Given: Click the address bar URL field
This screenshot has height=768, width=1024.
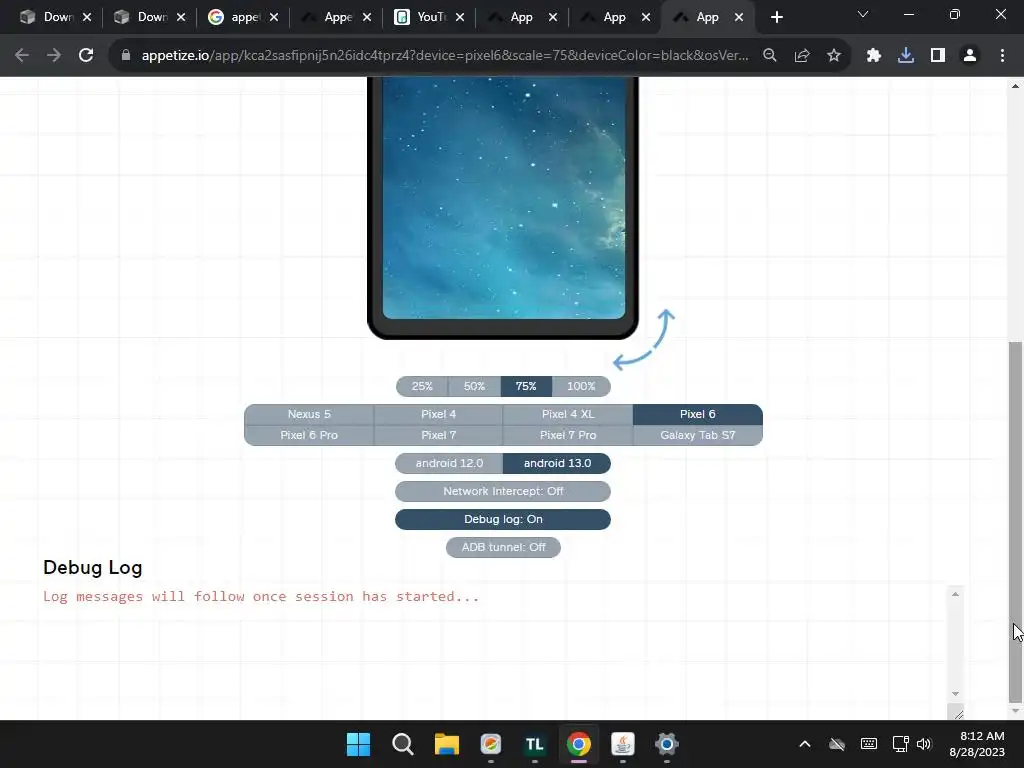Looking at the screenshot, I should [444, 56].
